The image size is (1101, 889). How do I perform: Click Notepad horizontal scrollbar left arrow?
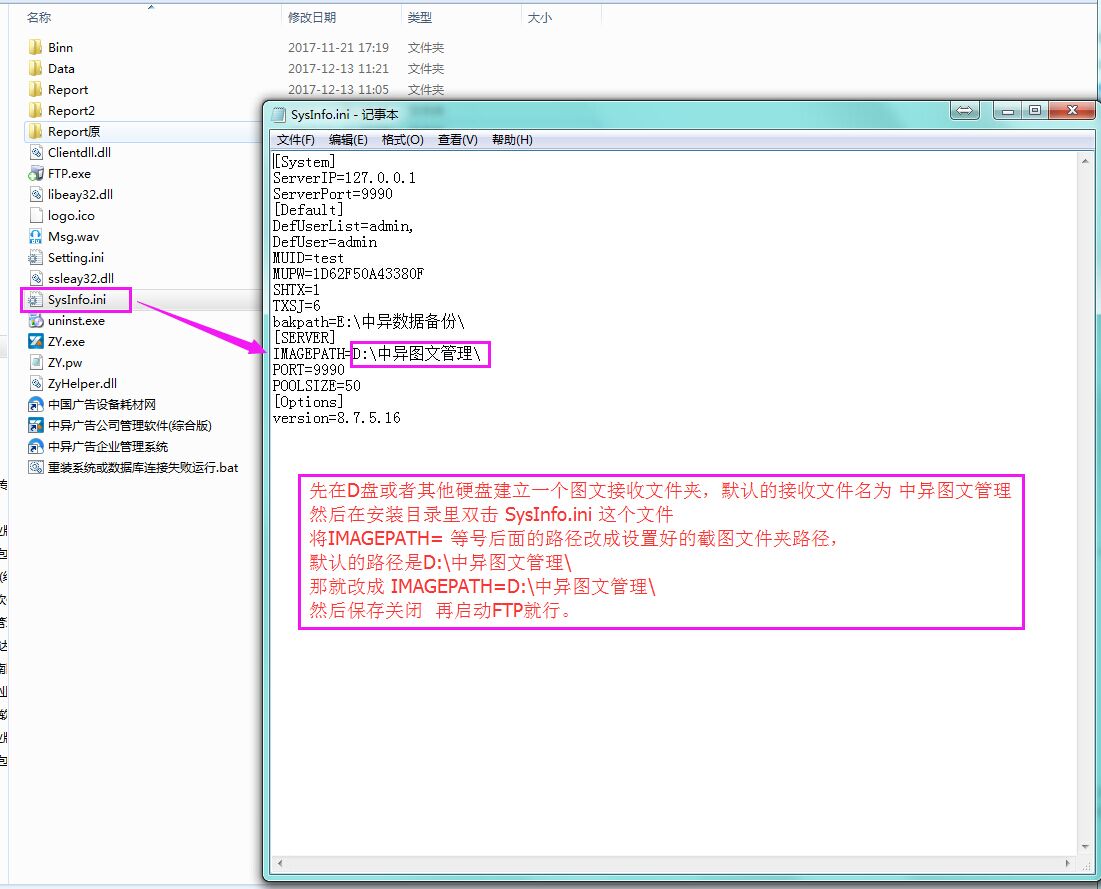click(x=280, y=863)
